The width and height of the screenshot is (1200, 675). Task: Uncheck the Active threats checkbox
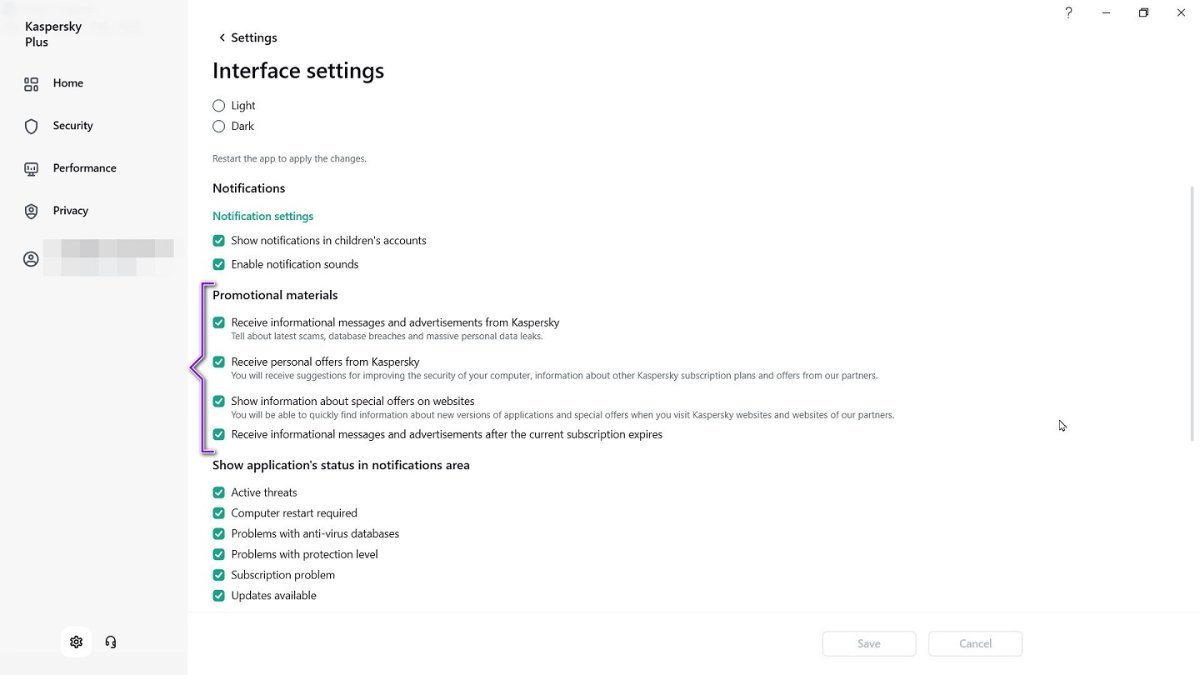click(219, 493)
